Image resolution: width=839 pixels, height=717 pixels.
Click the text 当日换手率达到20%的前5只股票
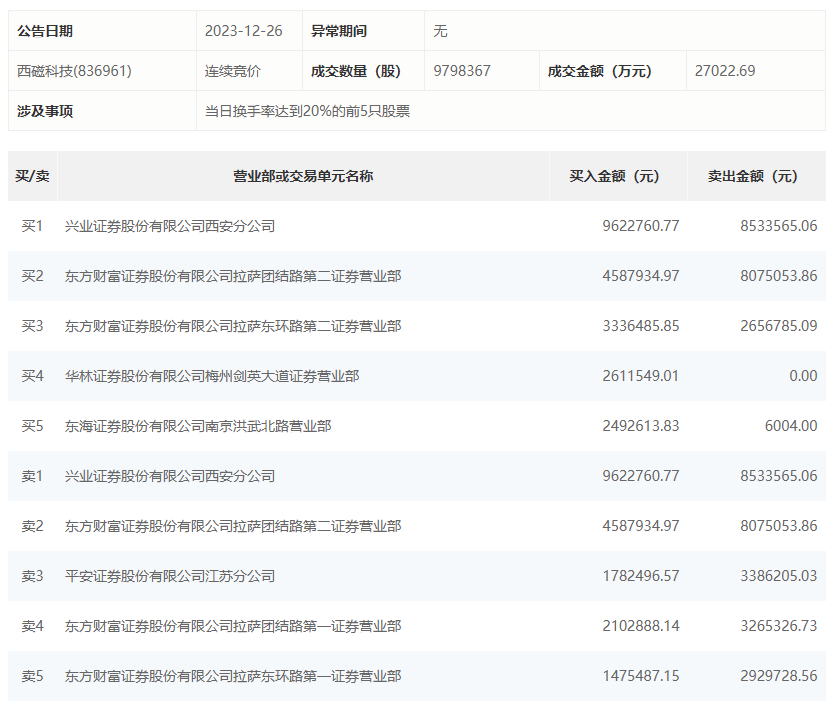point(308,111)
